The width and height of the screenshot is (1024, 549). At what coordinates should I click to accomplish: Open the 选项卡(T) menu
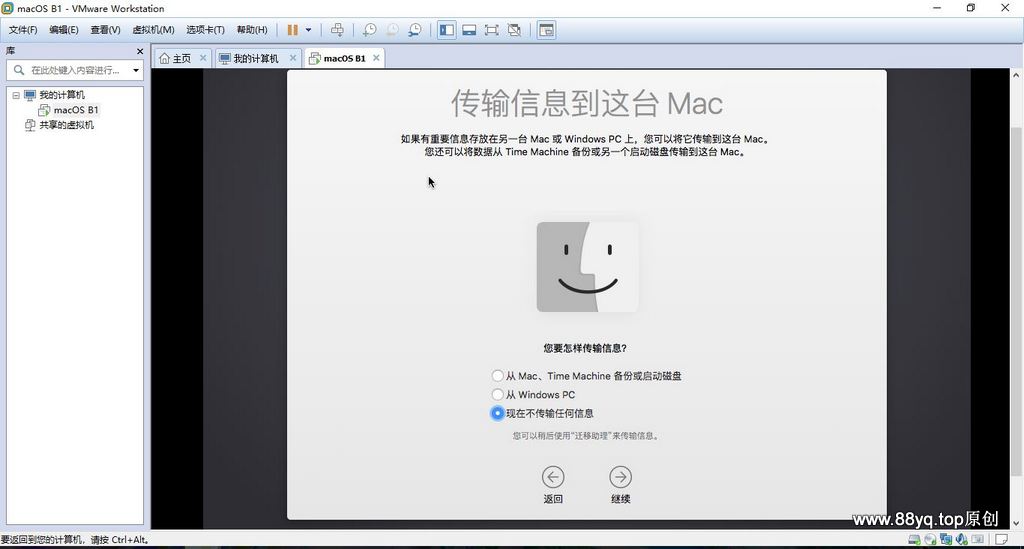click(x=205, y=30)
